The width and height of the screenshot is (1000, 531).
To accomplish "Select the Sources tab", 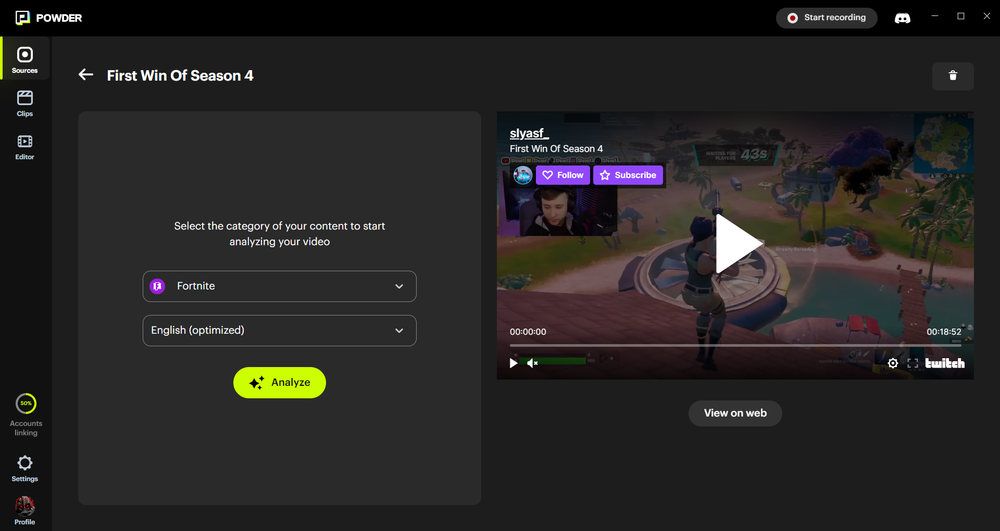I will click(25, 60).
